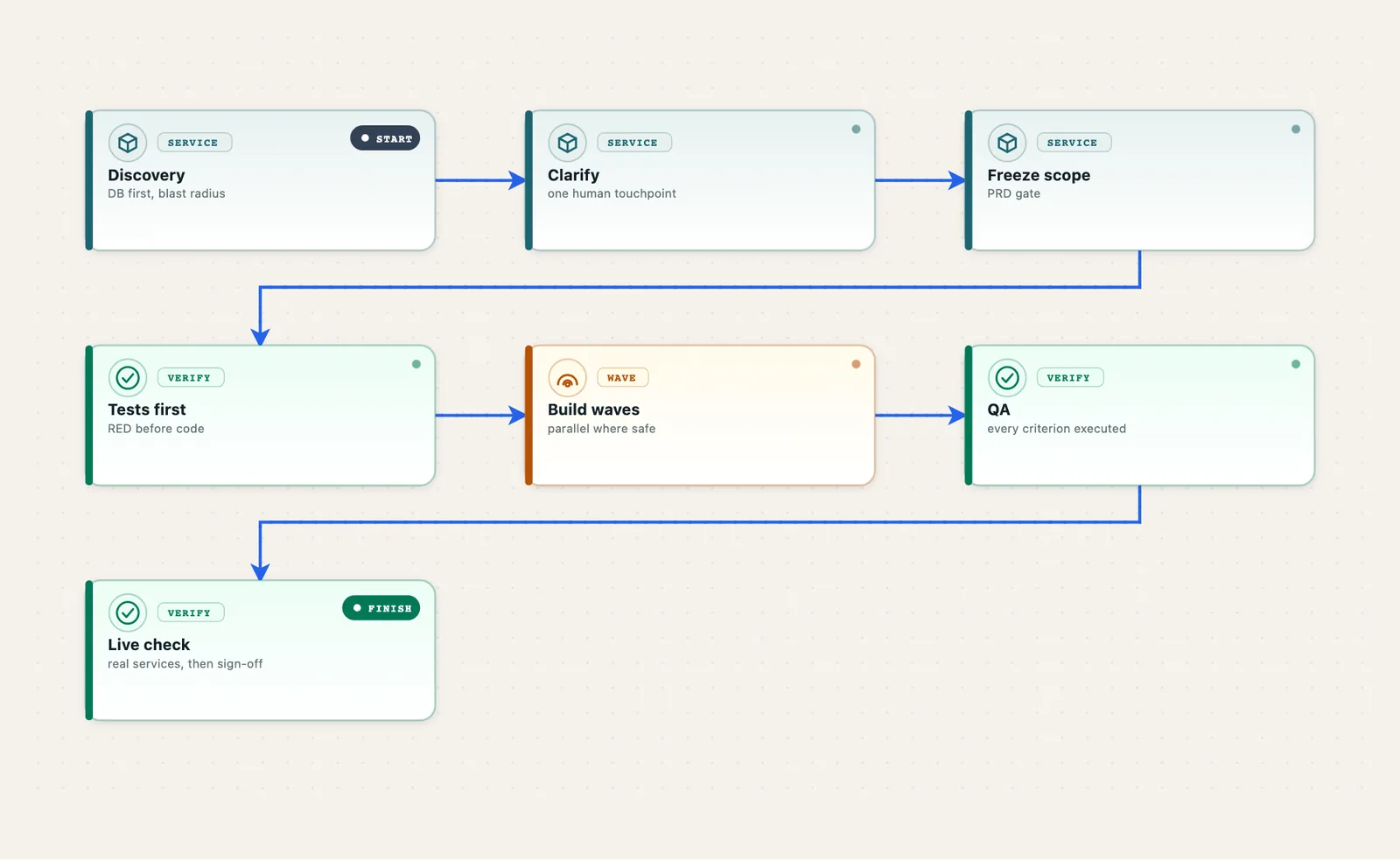Screen dimensions: 1400x861
Task: Select the Tests first node title
Action: 147,409
